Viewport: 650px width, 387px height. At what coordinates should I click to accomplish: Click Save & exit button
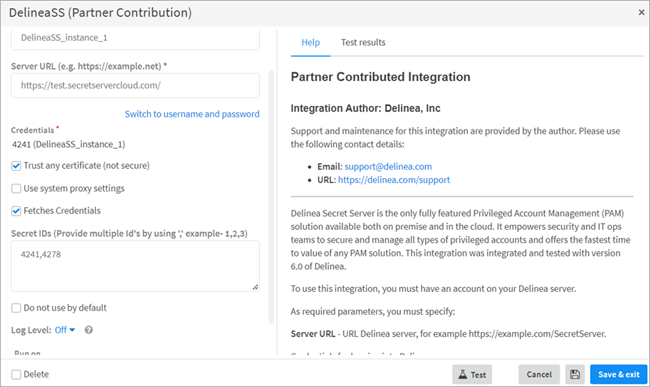pyautogui.click(x=618, y=374)
